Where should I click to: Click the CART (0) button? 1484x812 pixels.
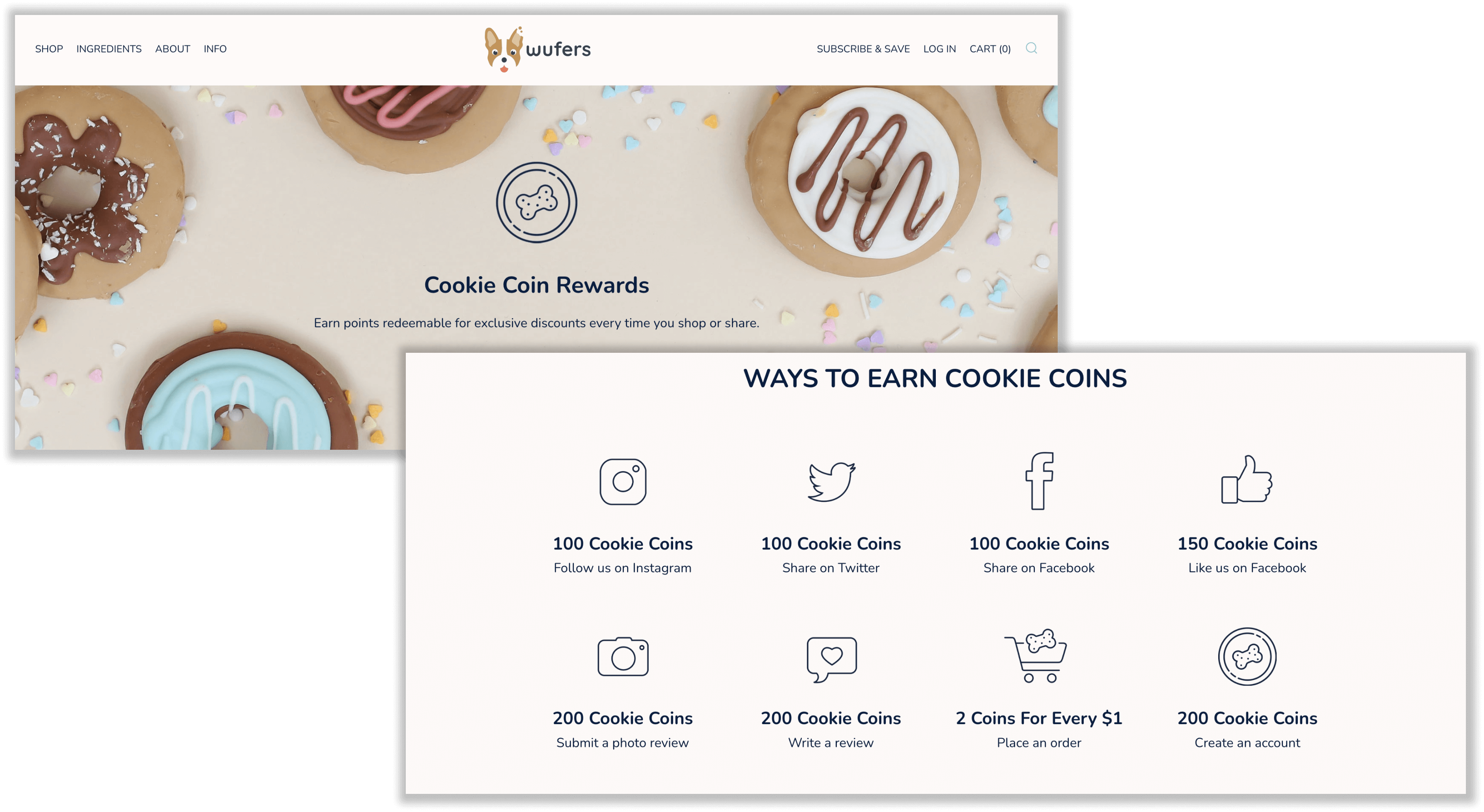[989, 49]
